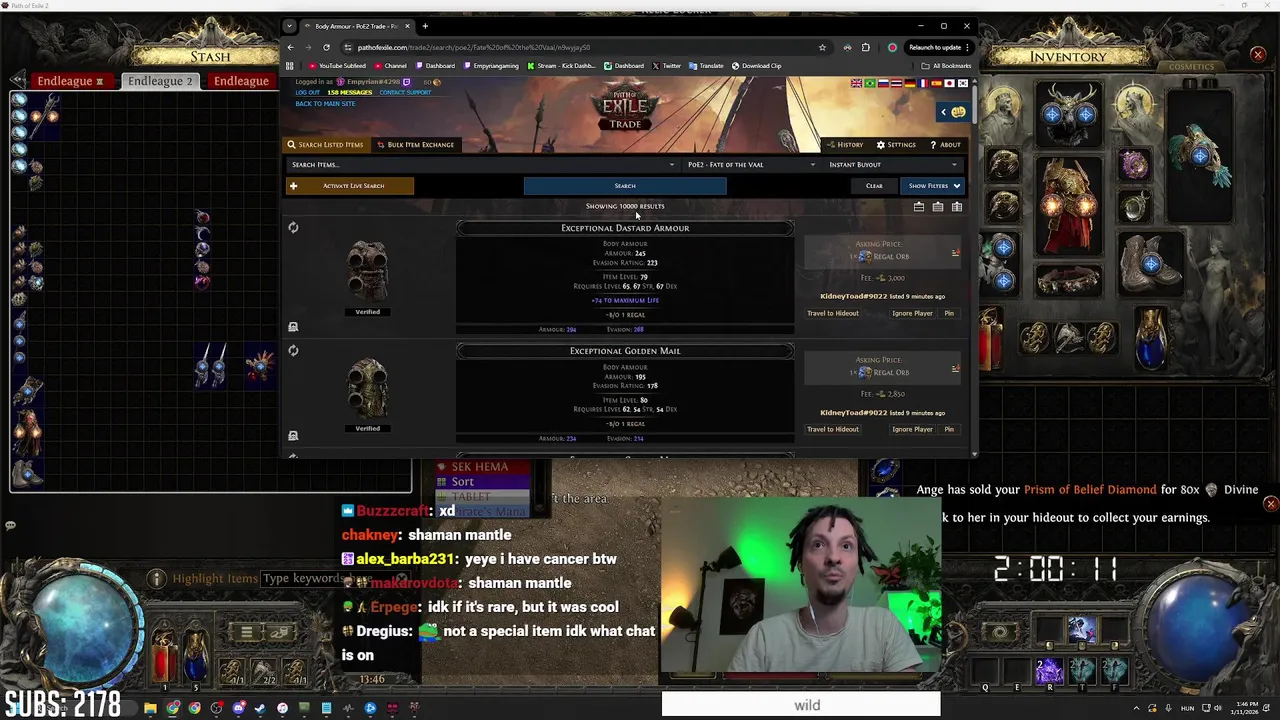
Task: Dismiss the Ange sold notification
Action: (1271, 504)
